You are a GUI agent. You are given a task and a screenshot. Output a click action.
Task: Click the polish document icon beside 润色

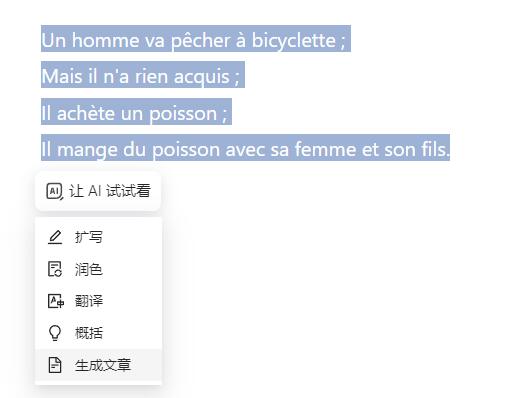(55, 269)
